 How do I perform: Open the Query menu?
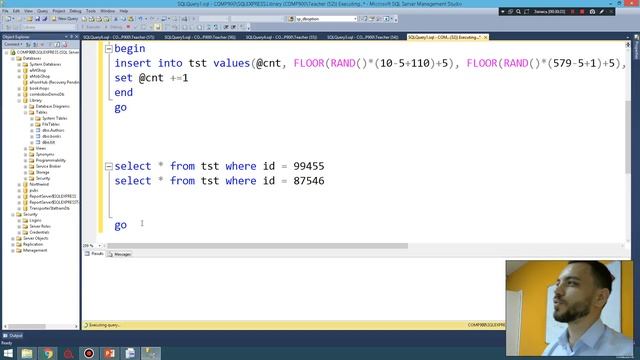(x=42, y=11)
